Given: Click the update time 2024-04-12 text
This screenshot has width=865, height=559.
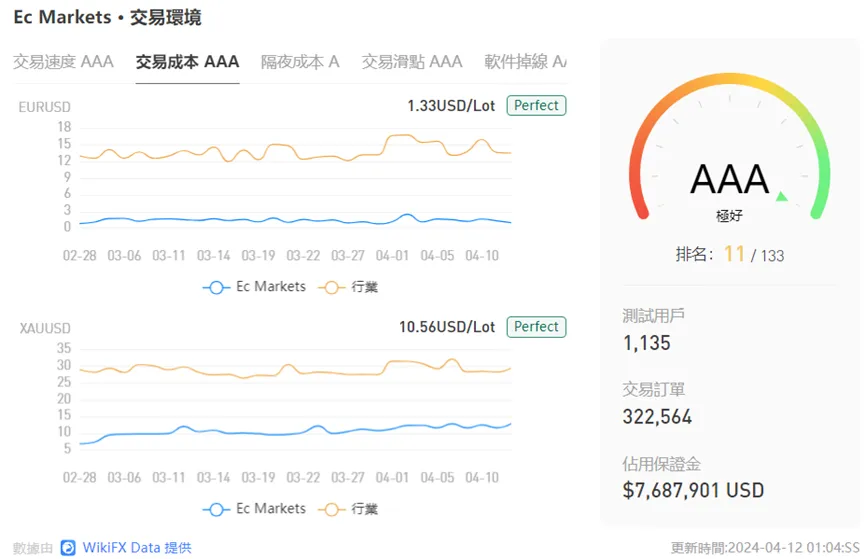Looking at the screenshot, I should point(765,547).
